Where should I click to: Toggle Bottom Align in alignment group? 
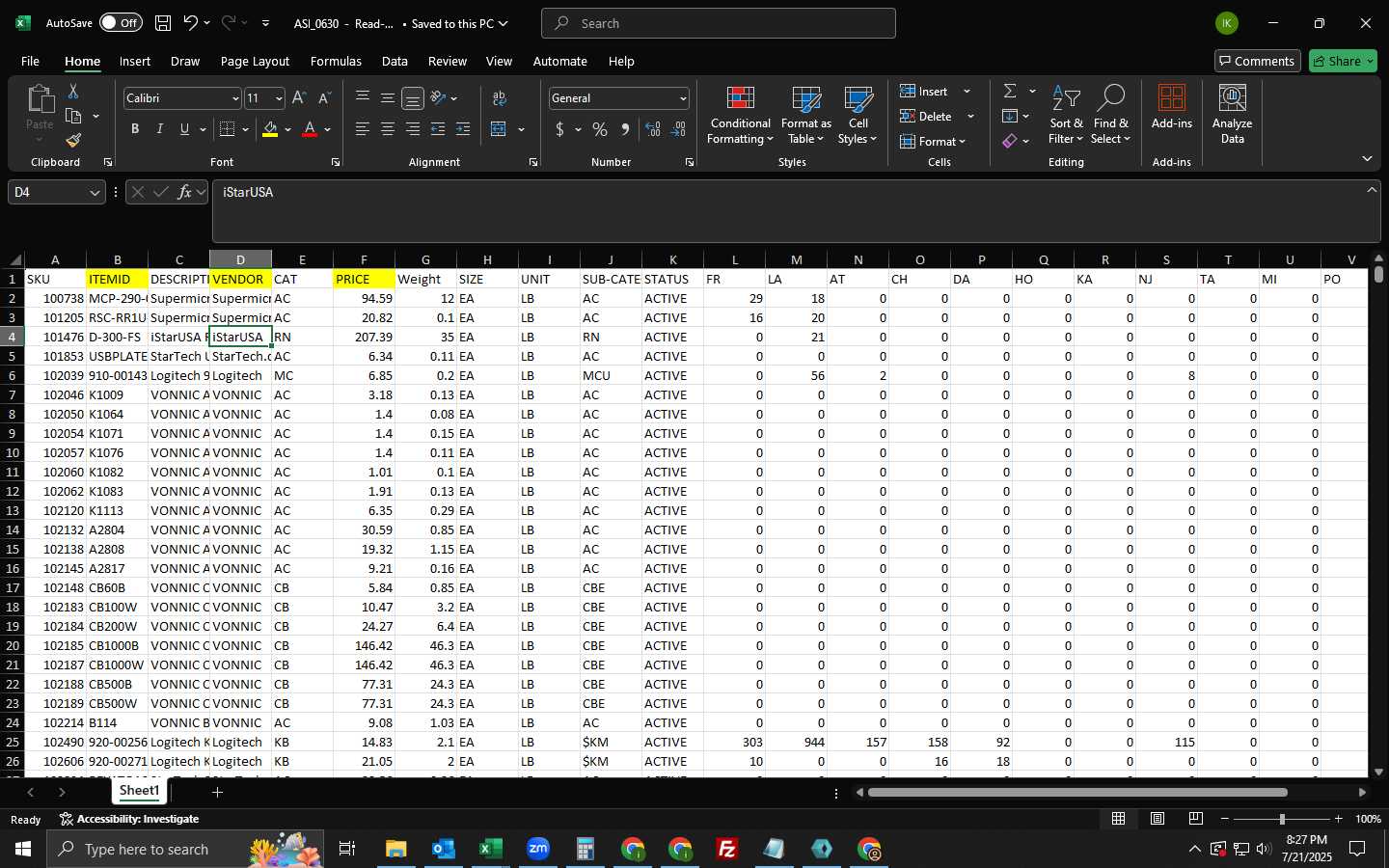[x=413, y=98]
